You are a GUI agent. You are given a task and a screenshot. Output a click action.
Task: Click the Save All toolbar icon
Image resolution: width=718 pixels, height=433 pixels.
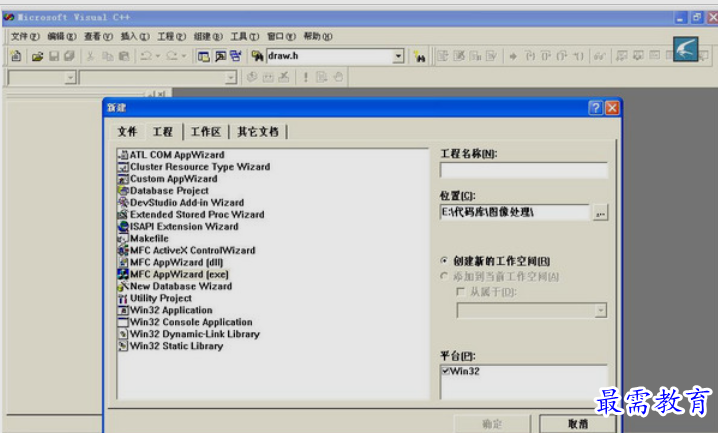69,56
